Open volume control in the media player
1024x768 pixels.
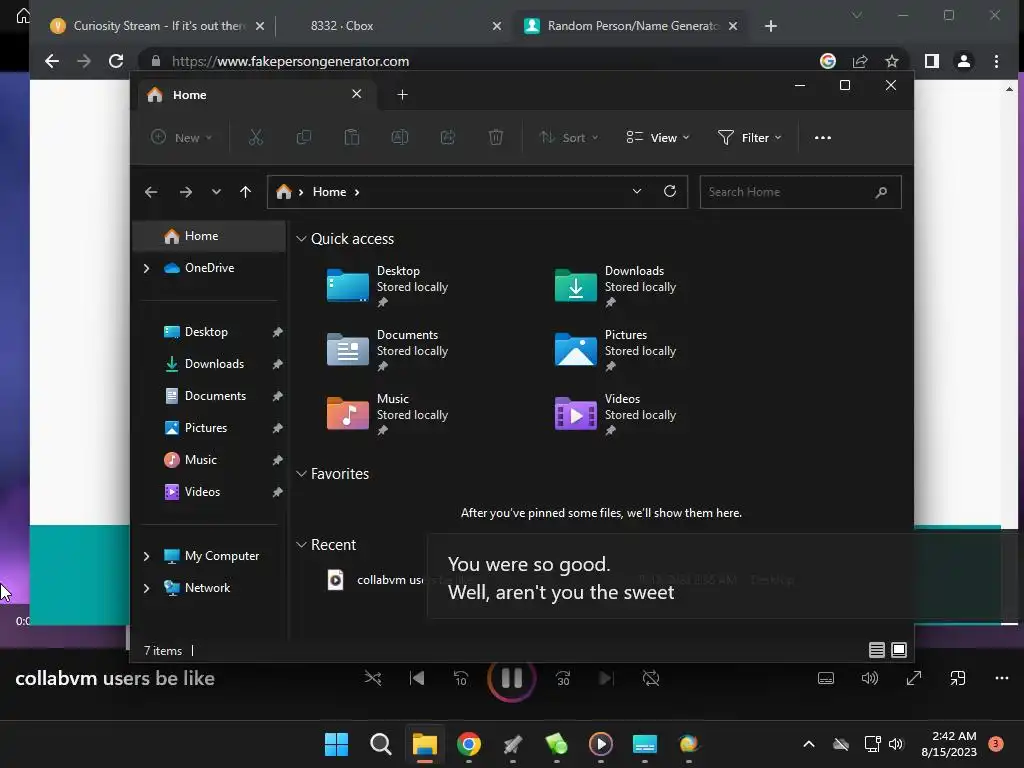click(869, 679)
